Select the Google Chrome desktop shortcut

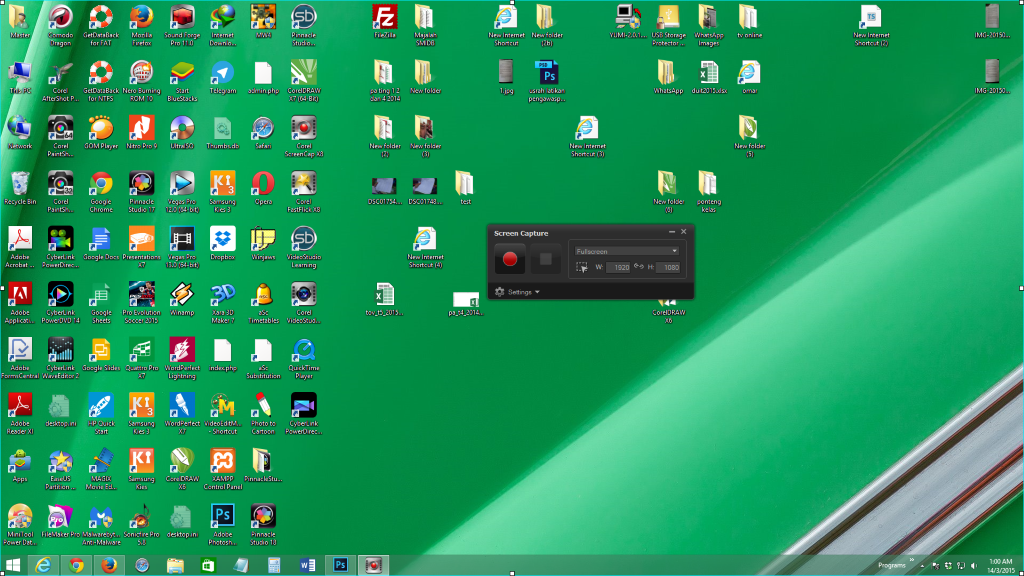point(101,191)
